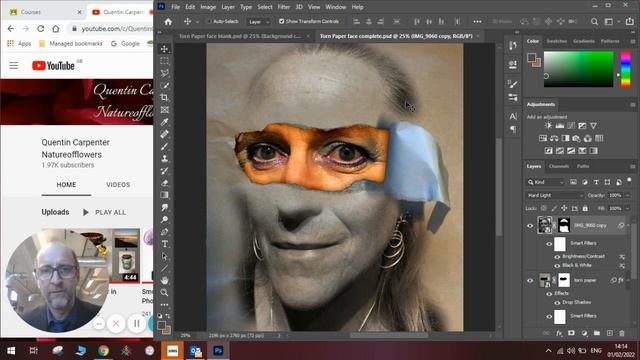Image resolution: width=640 pixels, height=360 pixels.
Task: Open the Select menu
Action: click(264, 7)
